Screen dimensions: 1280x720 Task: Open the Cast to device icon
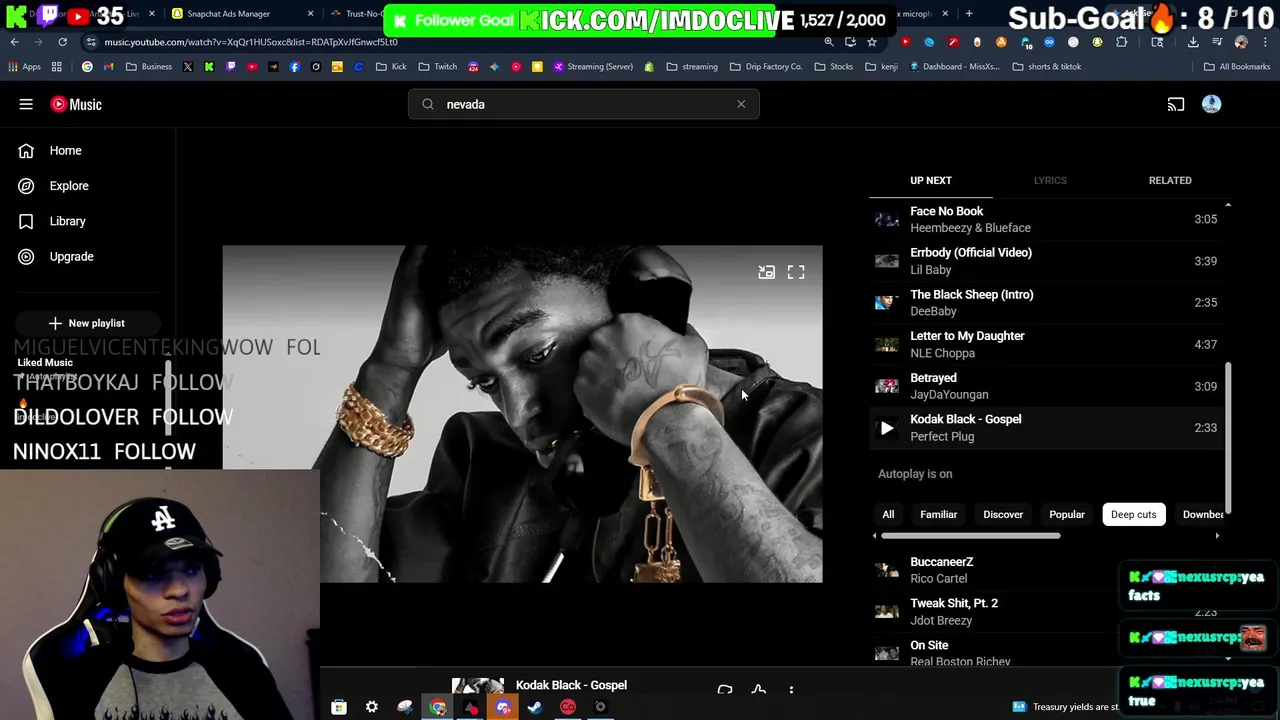[x=1176, y=104]
